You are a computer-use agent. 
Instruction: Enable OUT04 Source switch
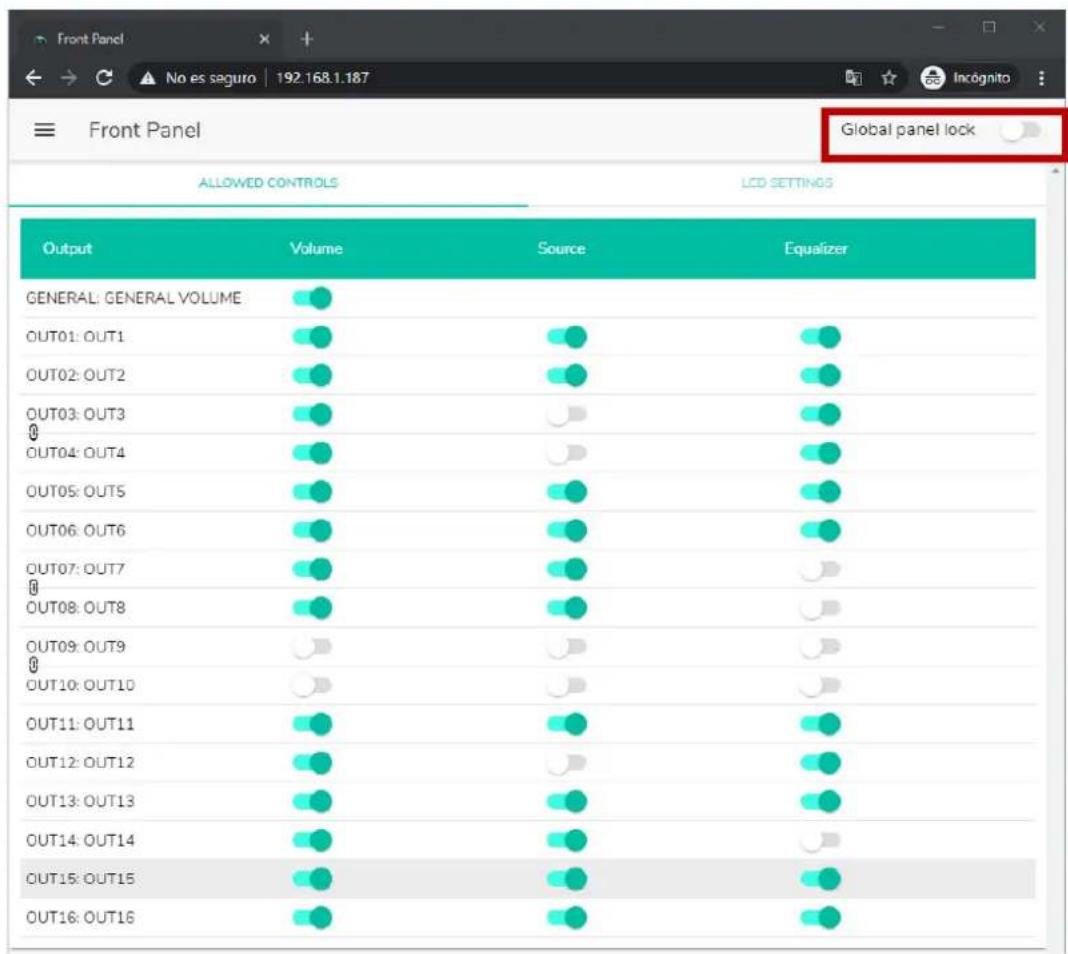[567, 453]
